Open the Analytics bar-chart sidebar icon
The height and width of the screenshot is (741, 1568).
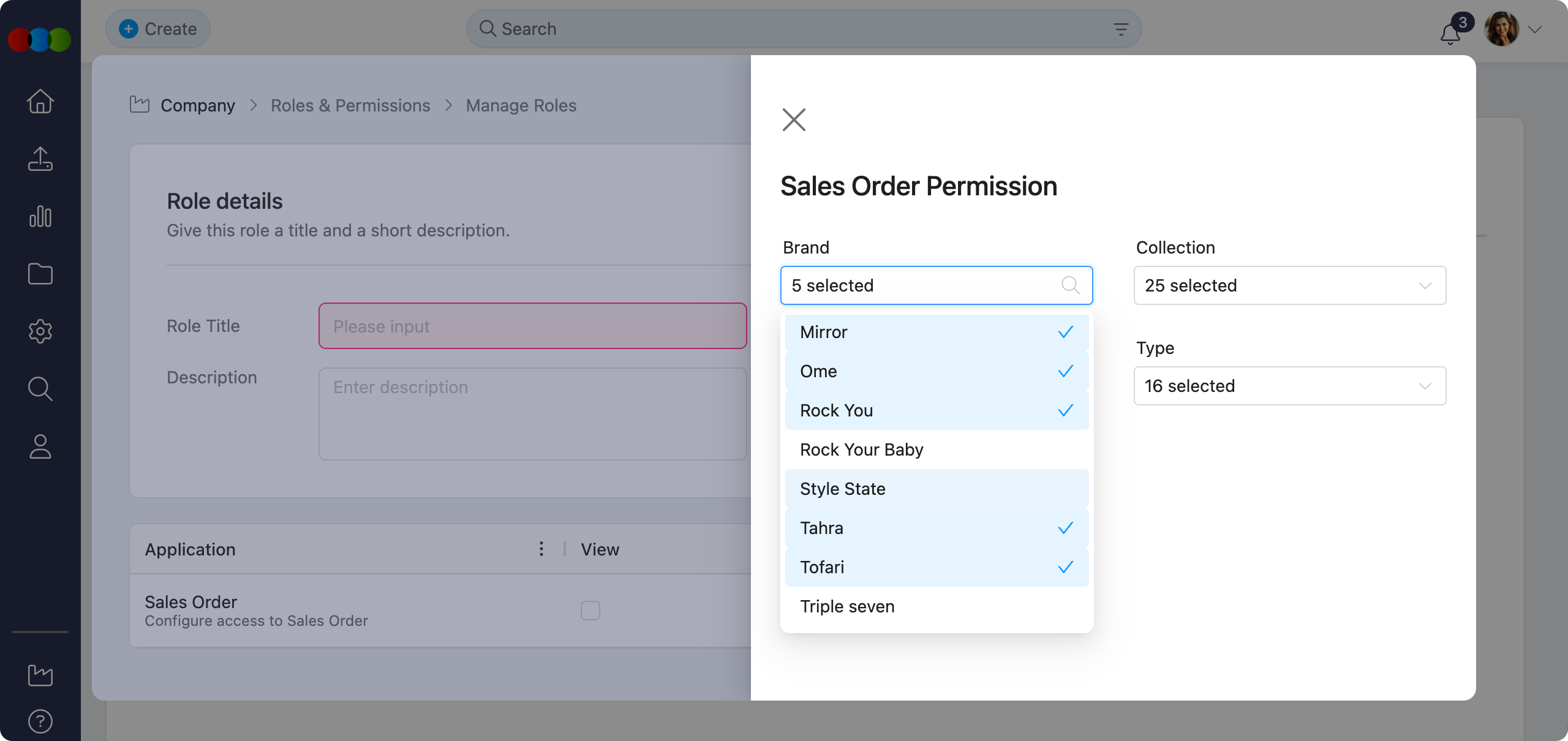(39, 216)
